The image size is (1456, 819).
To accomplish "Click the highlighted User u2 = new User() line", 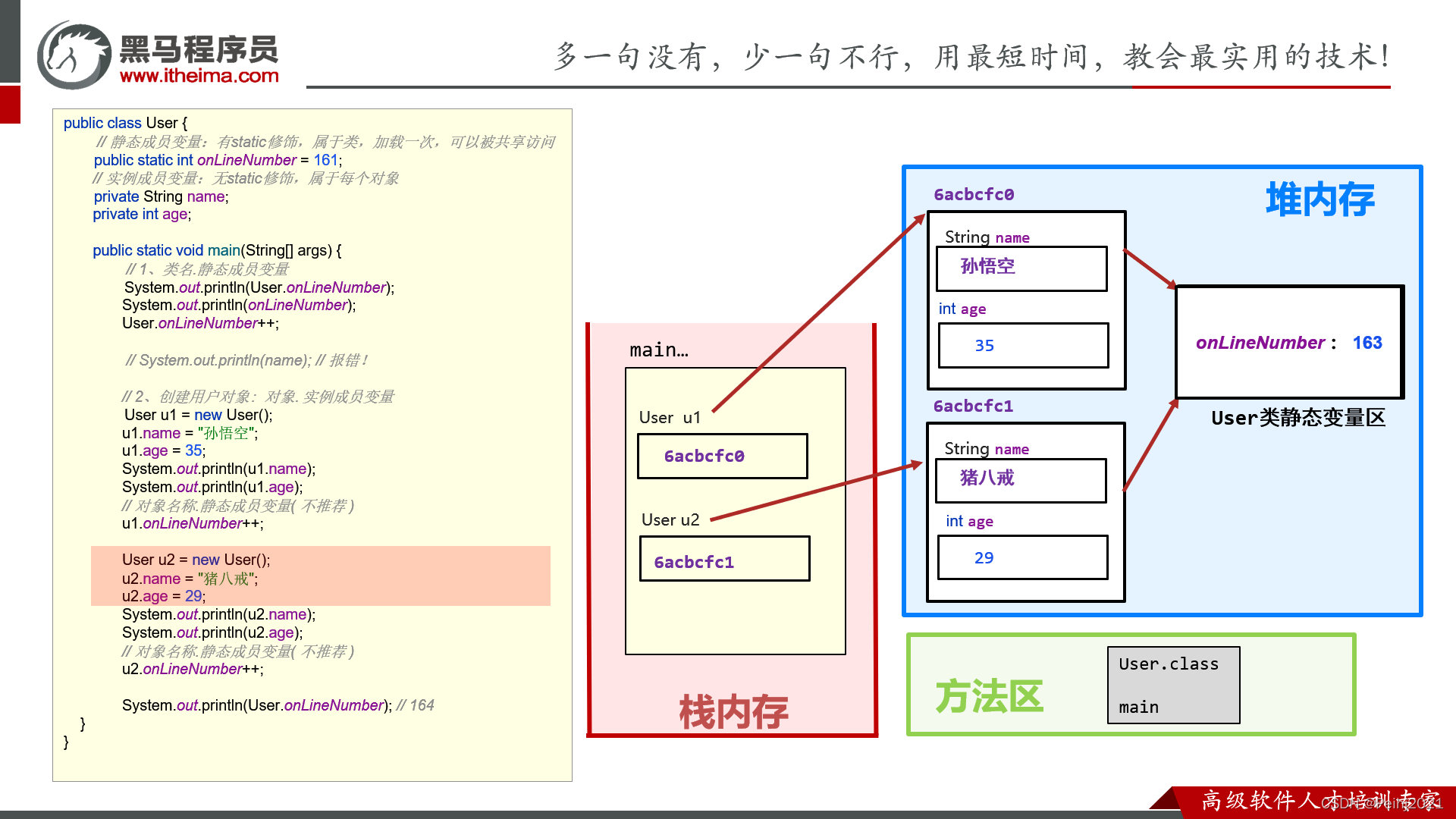I will (196, 560).
